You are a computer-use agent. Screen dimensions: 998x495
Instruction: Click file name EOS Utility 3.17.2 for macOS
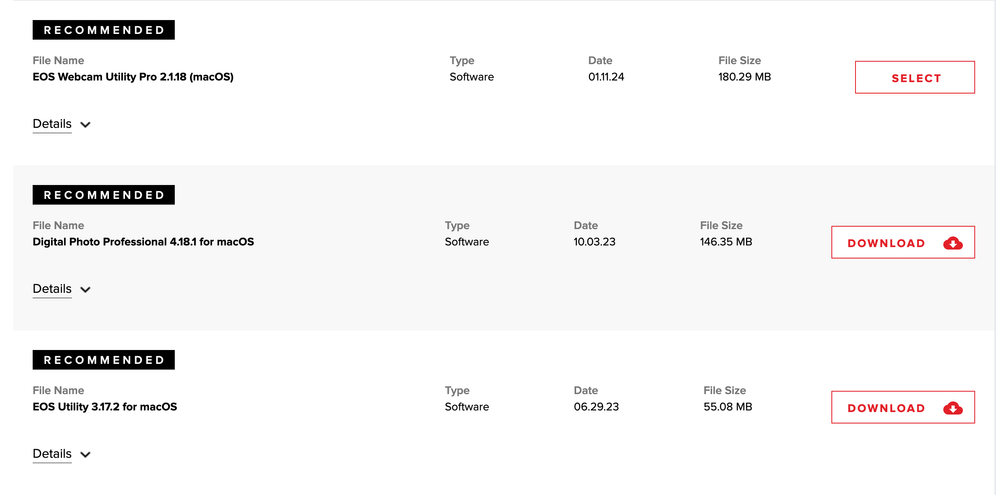coord(105,406)
